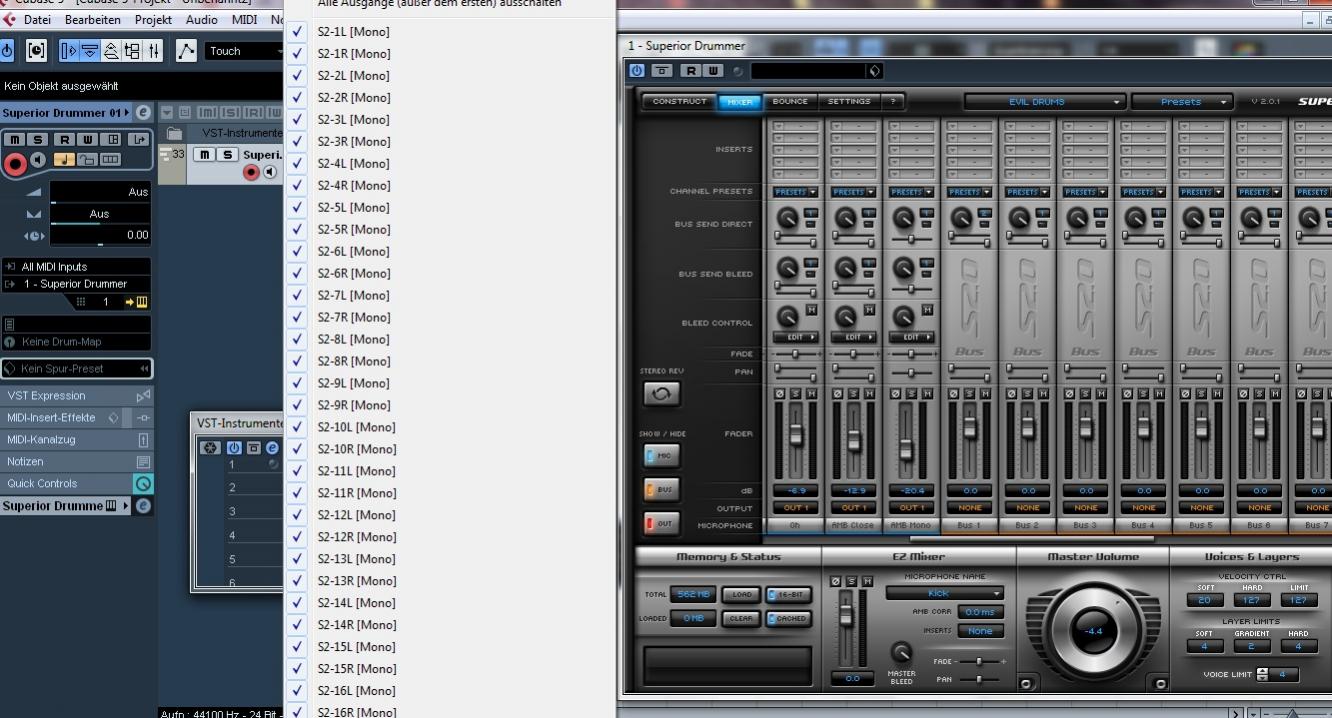Toggle the Superior Drummer plugin power button
Image resolution: width=1332 pixels, height=718 pixels.
coord(637,70)
